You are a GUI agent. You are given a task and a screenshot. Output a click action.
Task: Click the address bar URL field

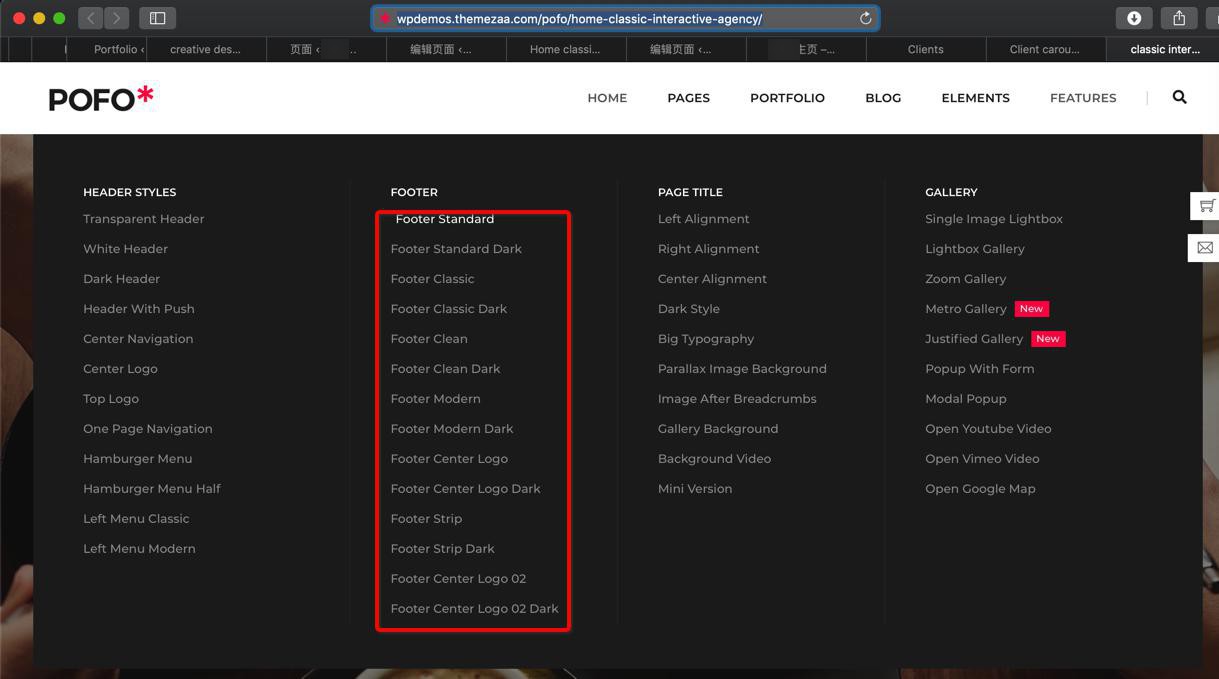[x=625, y=18]
